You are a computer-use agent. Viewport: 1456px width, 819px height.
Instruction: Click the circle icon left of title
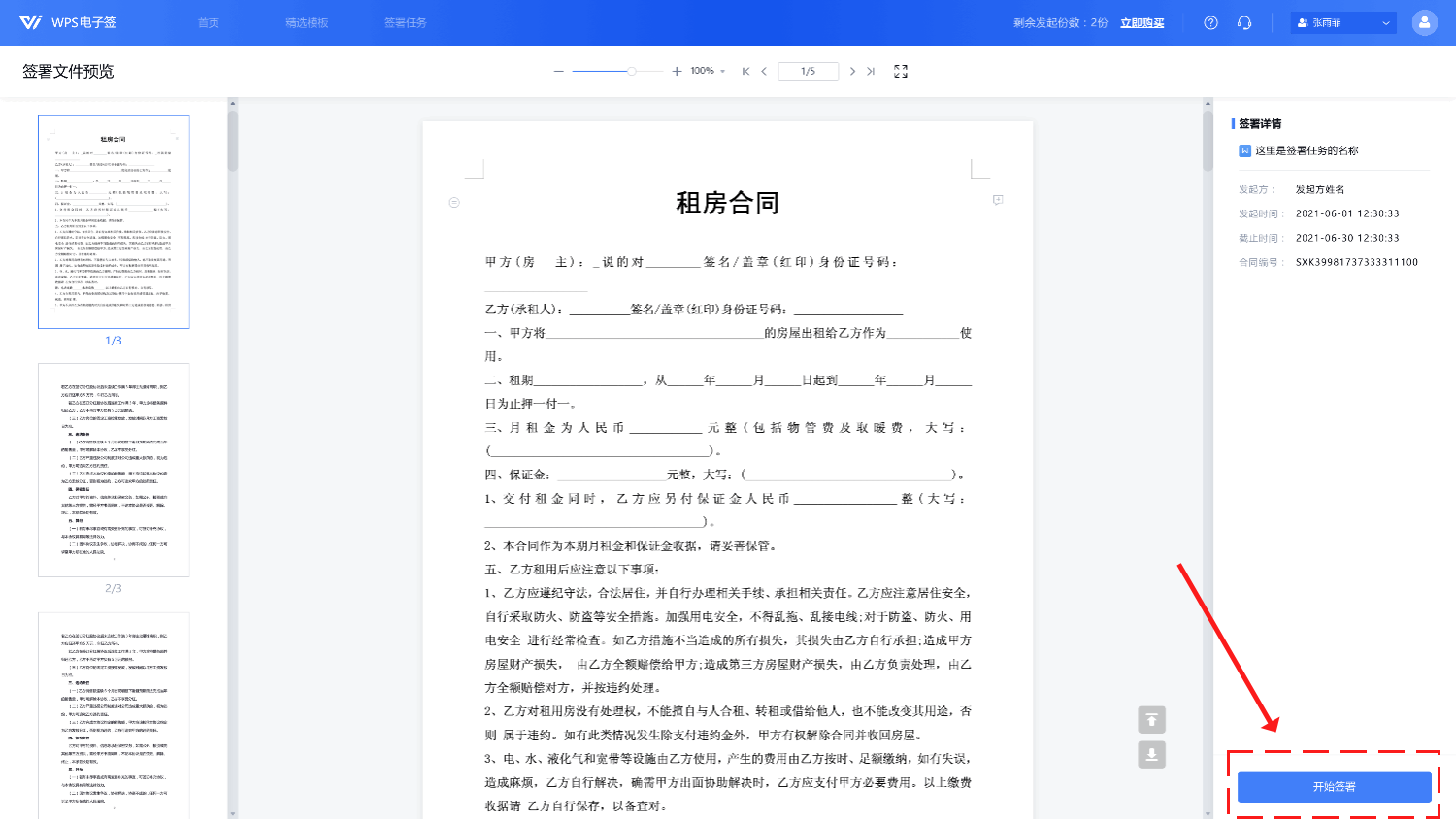pos(454,202)
